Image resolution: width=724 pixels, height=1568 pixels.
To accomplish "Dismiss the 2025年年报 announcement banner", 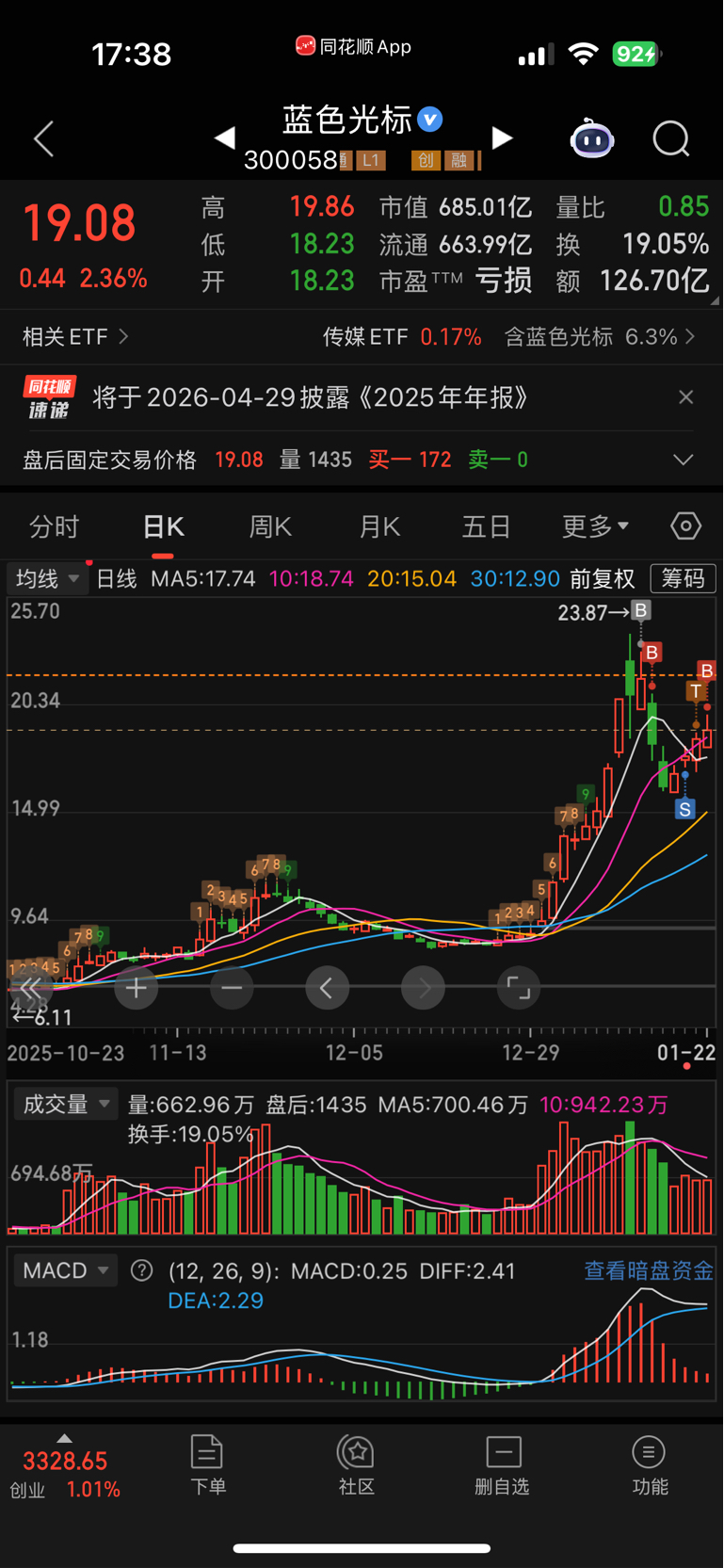I will tap(686, 397).
